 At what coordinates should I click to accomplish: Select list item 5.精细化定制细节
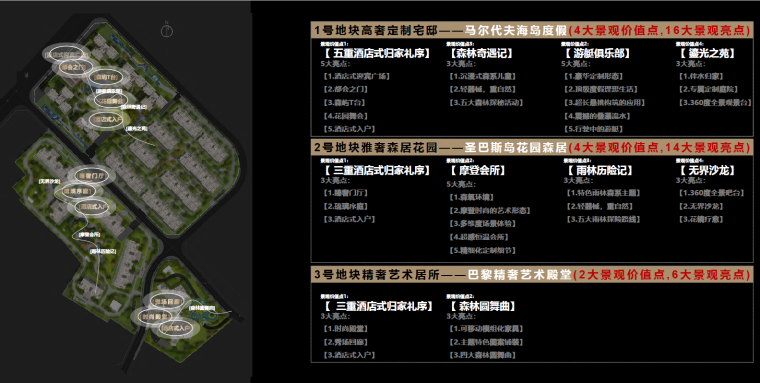click(482, 250)
